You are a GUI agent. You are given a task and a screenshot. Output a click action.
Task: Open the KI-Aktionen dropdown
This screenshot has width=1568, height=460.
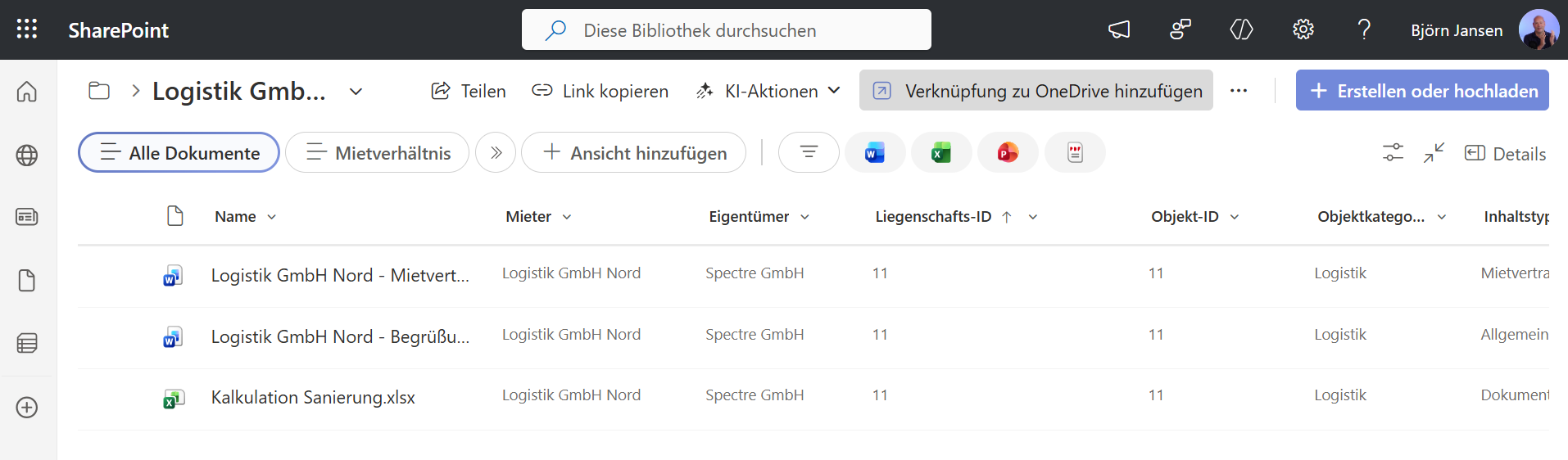coord(768,91)
